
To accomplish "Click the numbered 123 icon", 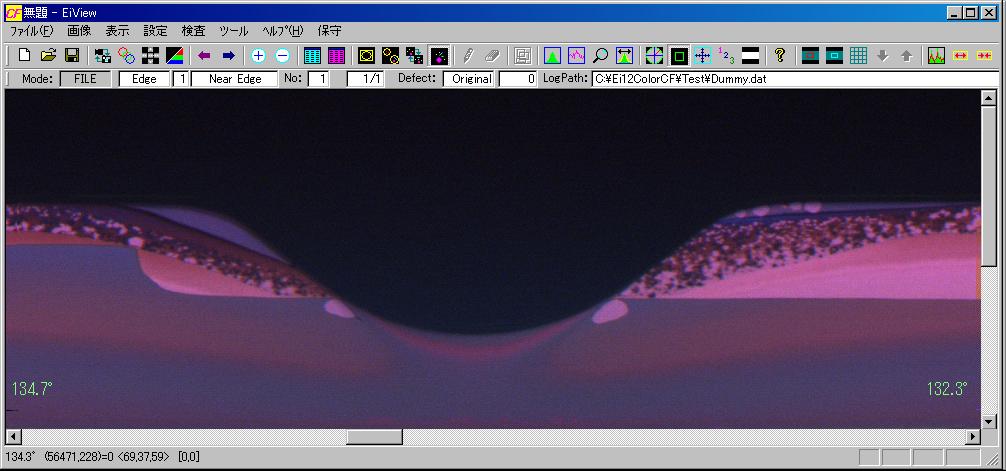I will [727, 56].
